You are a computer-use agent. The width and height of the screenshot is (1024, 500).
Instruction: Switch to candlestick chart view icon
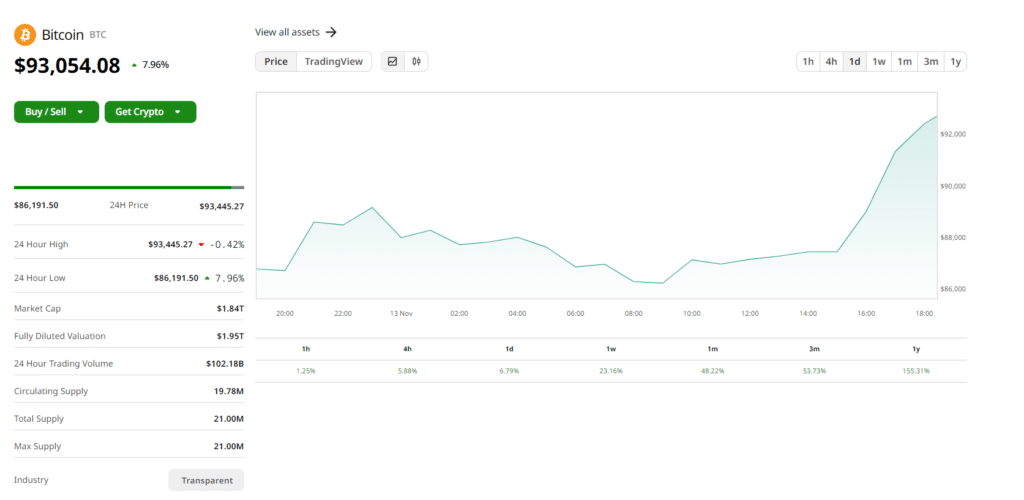coord(417,61)
